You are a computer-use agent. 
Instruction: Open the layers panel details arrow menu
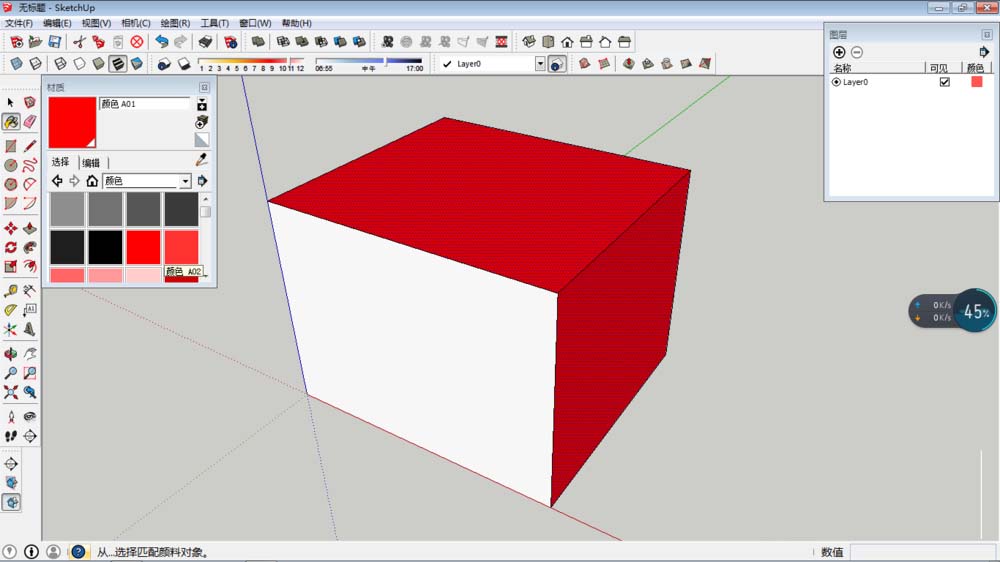tap(984, 52)
